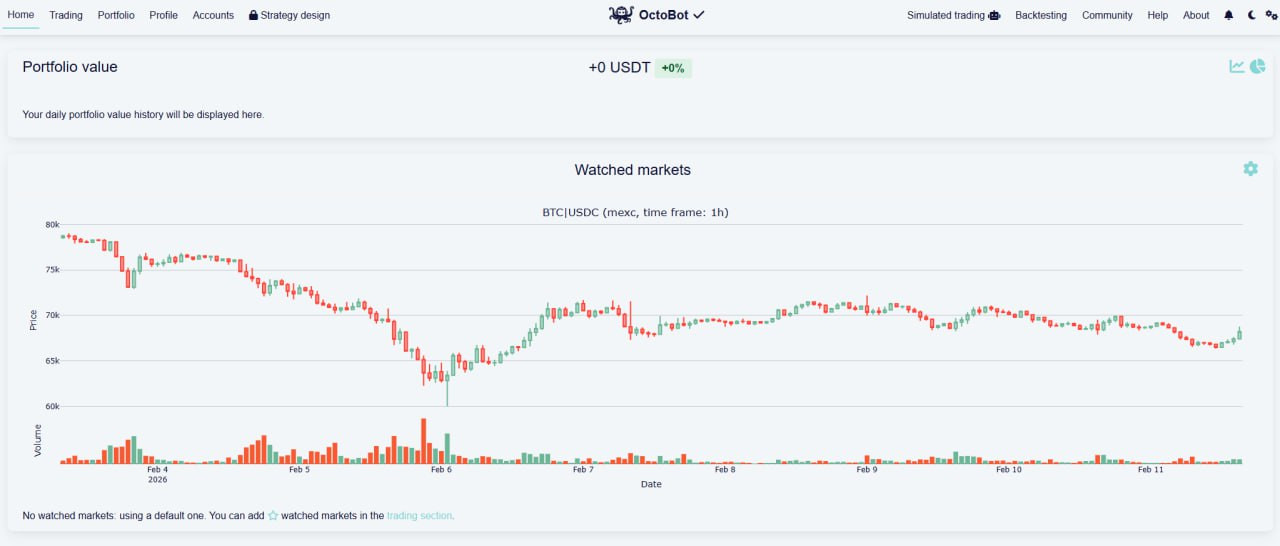
Task: Show the portfolio history line-chart icon
Action: (1237, 66)
